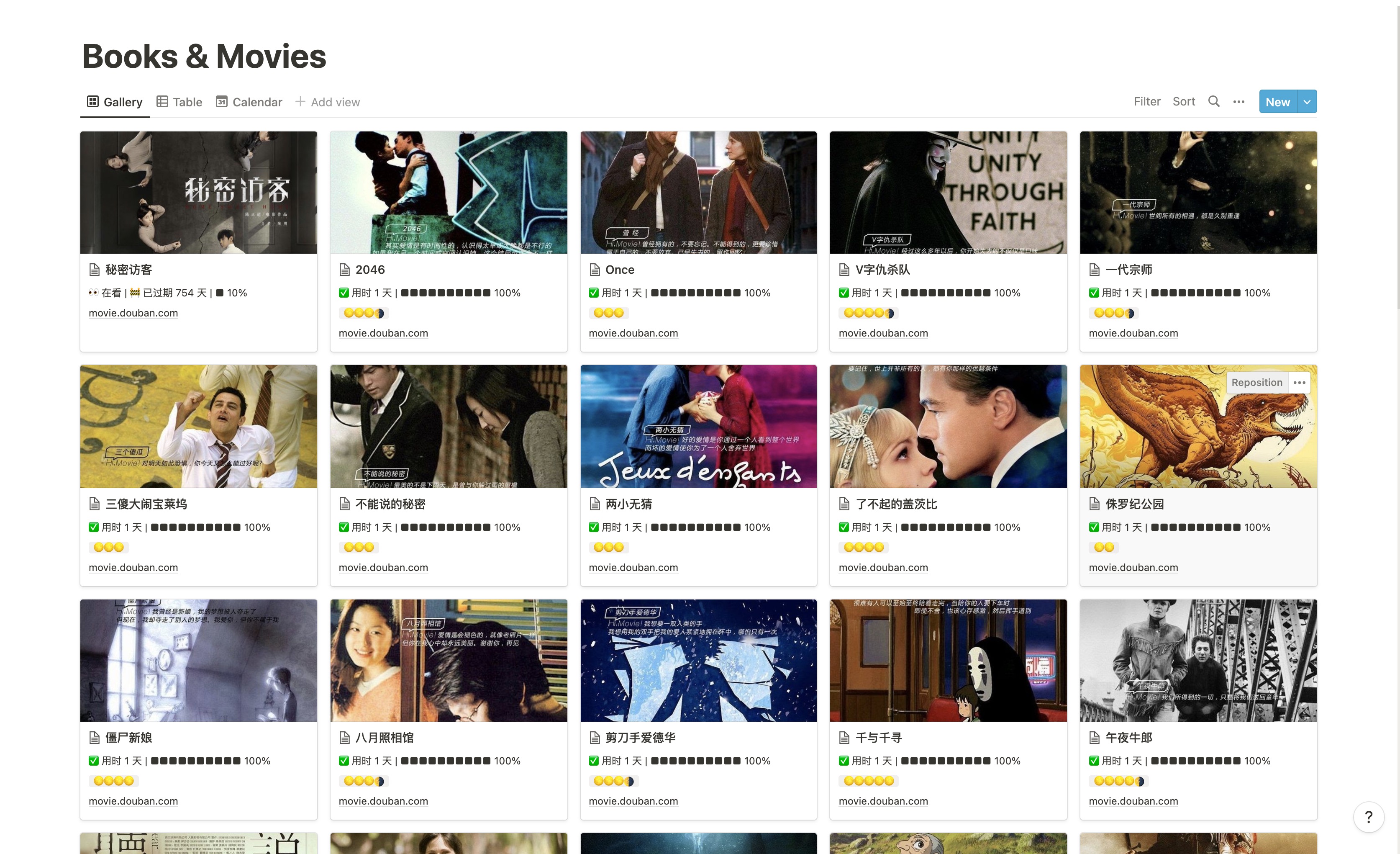
Task: Switch to the Calendar view tab
Action: pyautogui.click(x=249, y=102)
